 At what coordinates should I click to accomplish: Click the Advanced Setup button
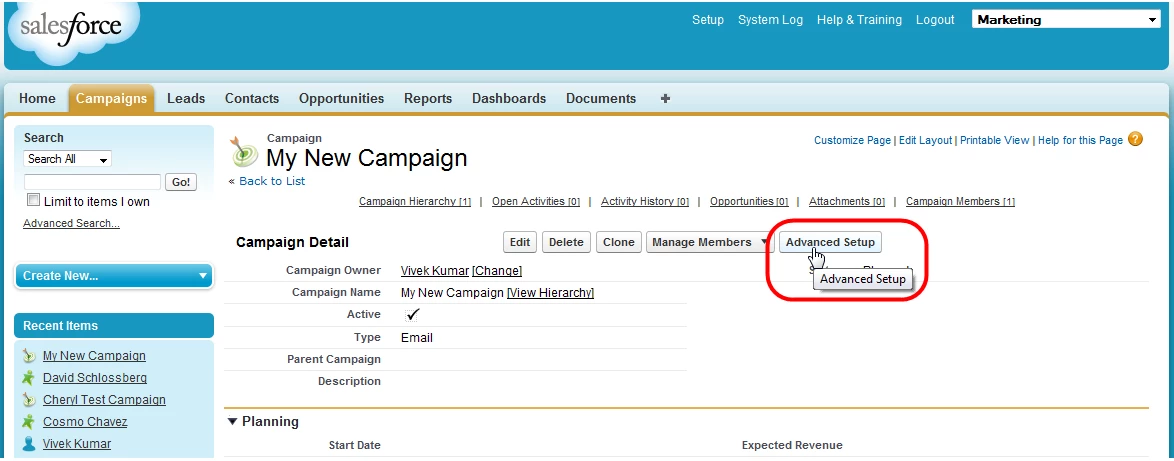coord(830,242)
